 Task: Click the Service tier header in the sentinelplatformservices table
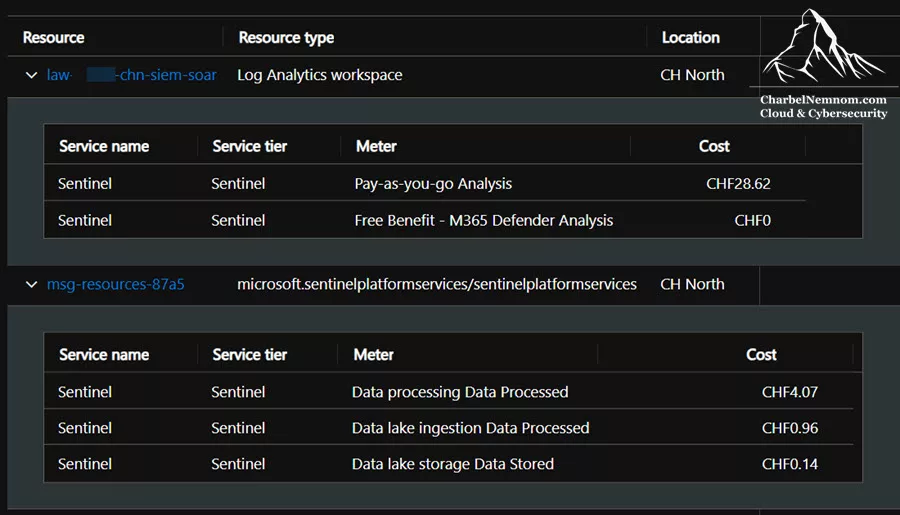(x=250, y=355)
